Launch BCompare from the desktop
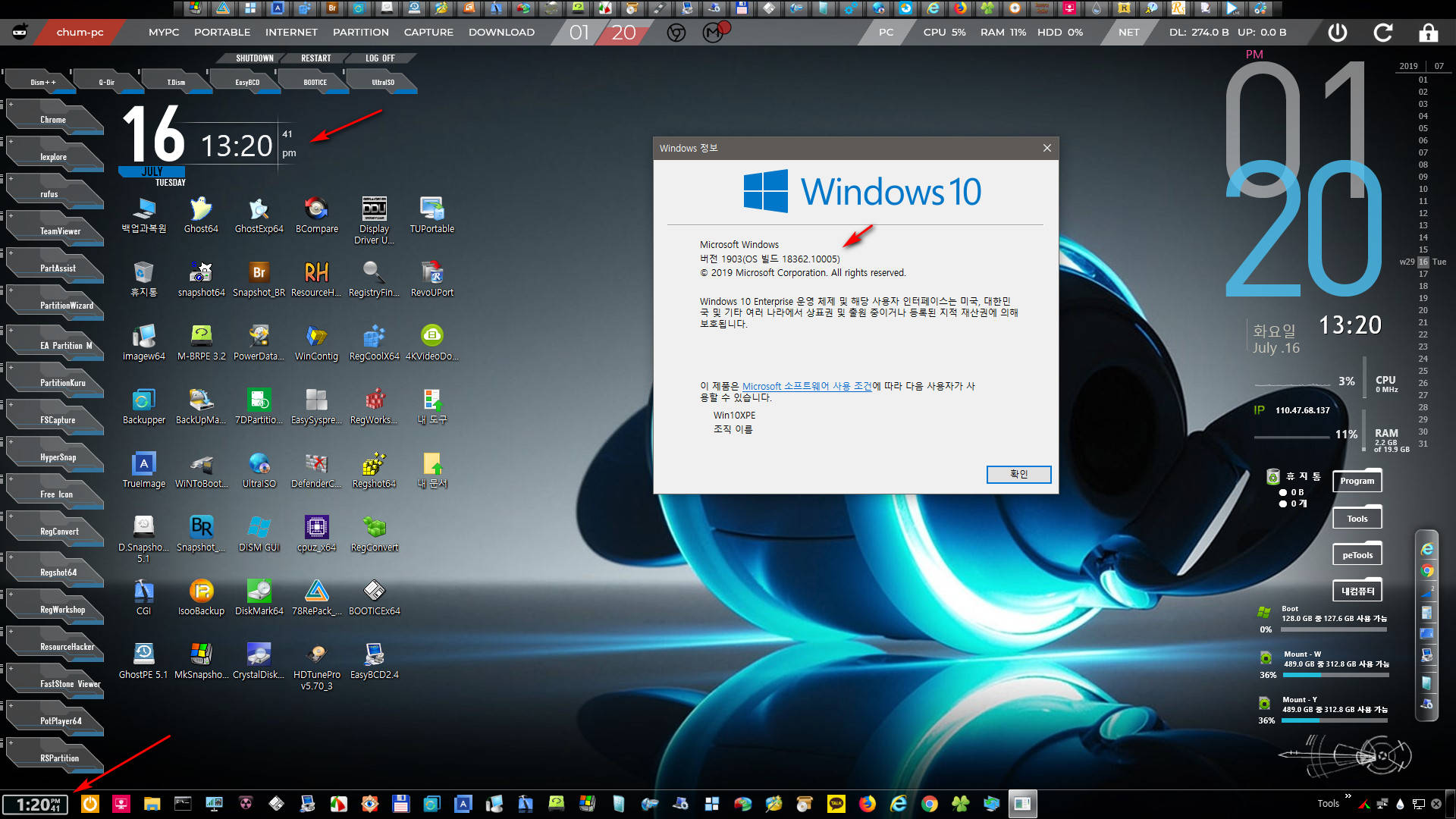1456x819 pixels. click(x=316, y=215)
